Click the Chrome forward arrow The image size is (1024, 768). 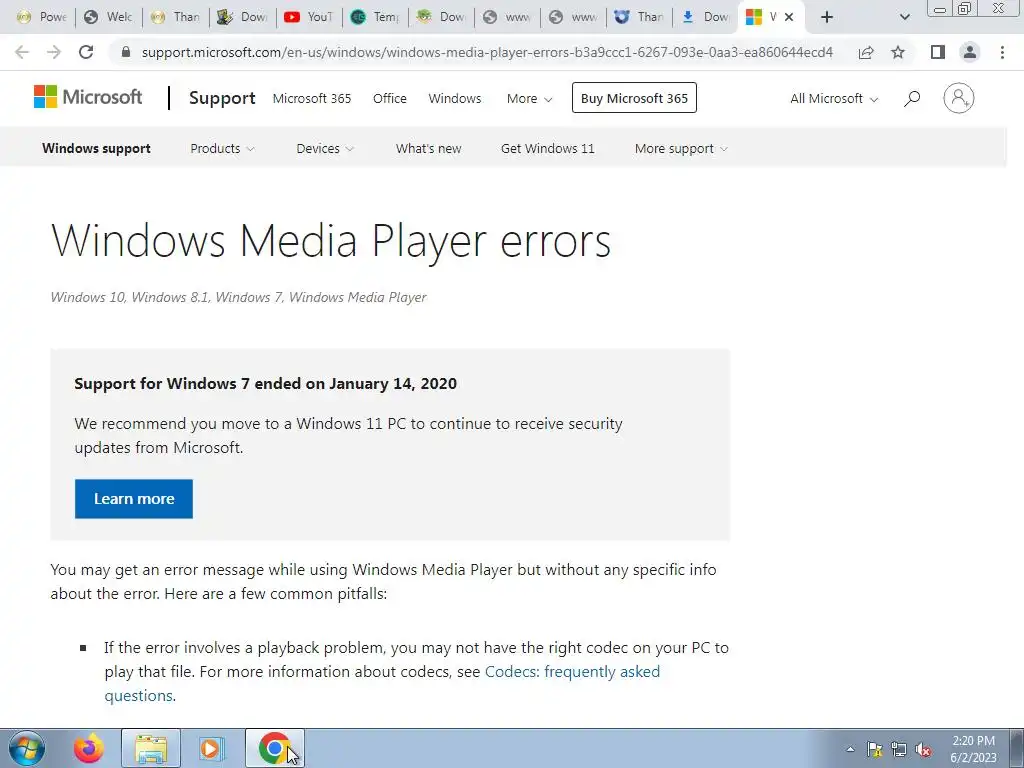click(54, 52)
